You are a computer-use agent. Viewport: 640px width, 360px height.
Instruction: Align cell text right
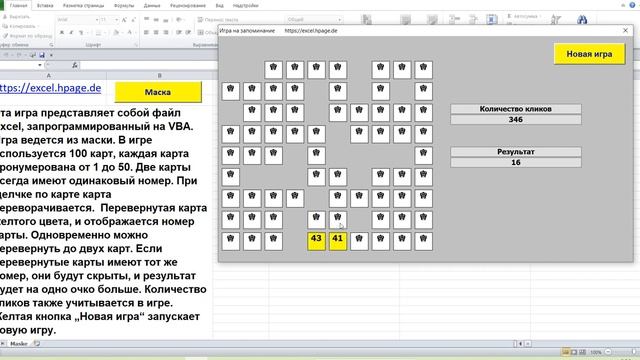(165, 32)
